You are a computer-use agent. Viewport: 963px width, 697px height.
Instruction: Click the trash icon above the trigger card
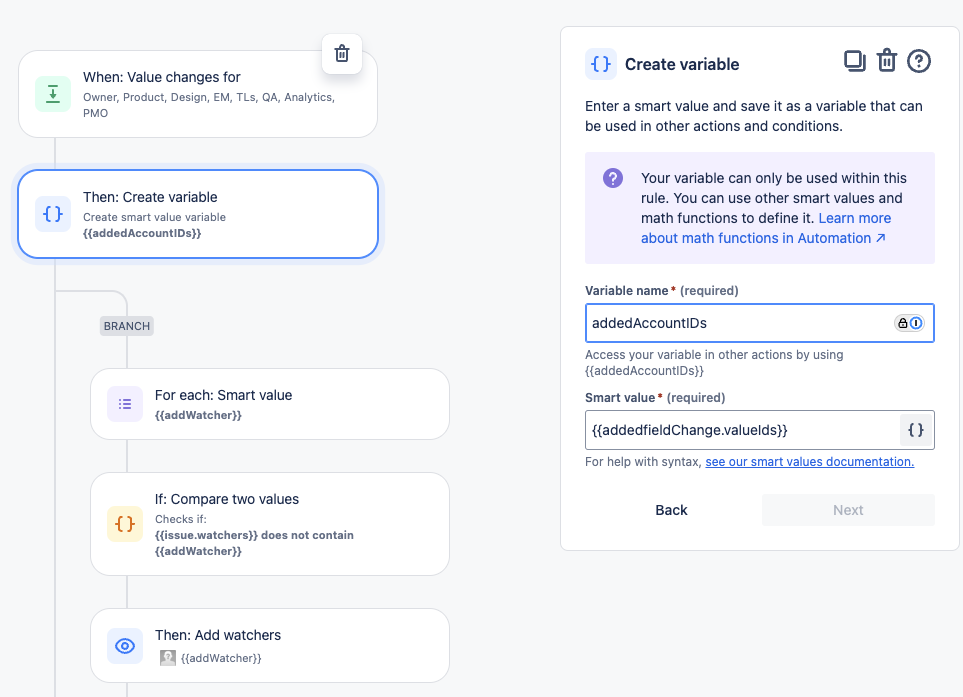pyautogui.click(x=341, y=53)
